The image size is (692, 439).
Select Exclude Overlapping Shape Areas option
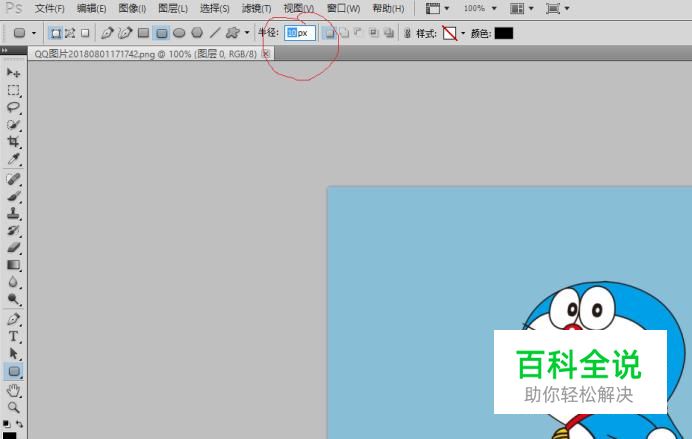[389, 33]
